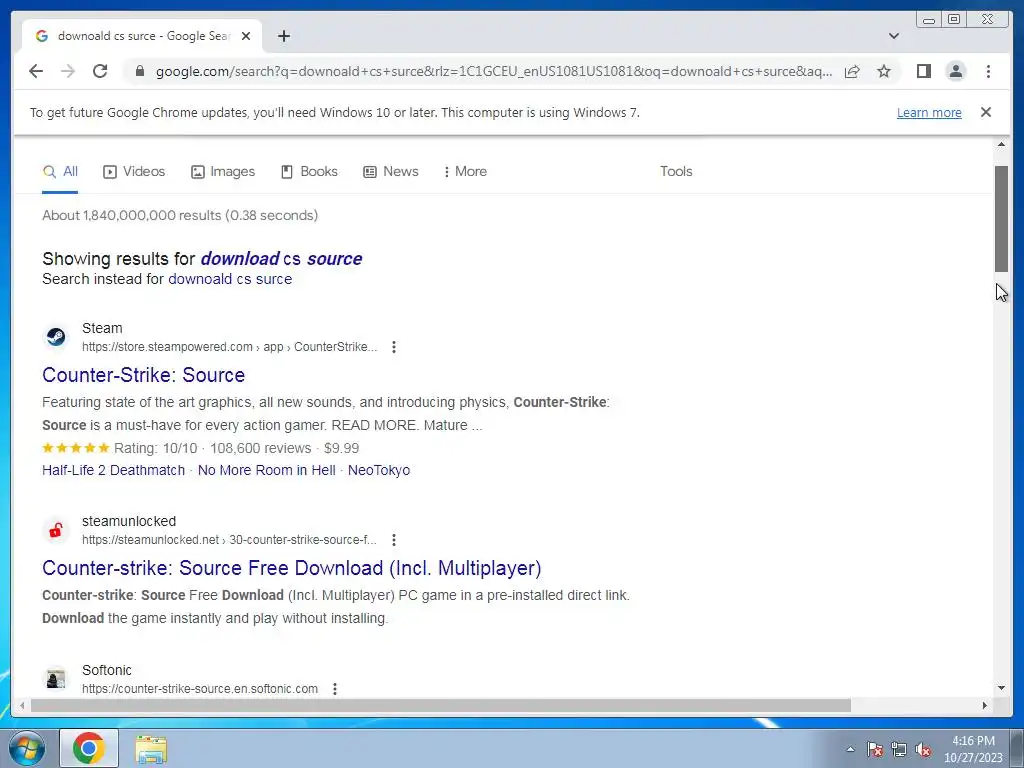Open Learn more about Chrome updates
1024x768 pixels.
pyautogui.click(x=929, y=112)
